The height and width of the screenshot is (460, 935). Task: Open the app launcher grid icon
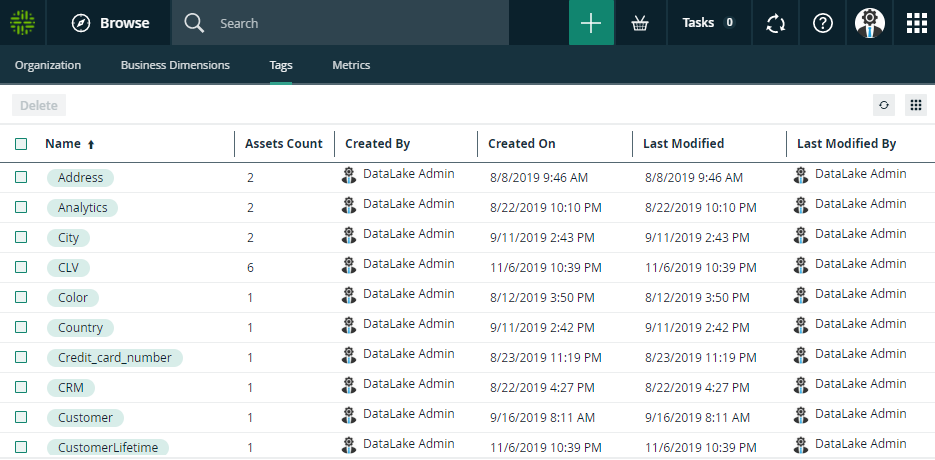coord(916,23)
